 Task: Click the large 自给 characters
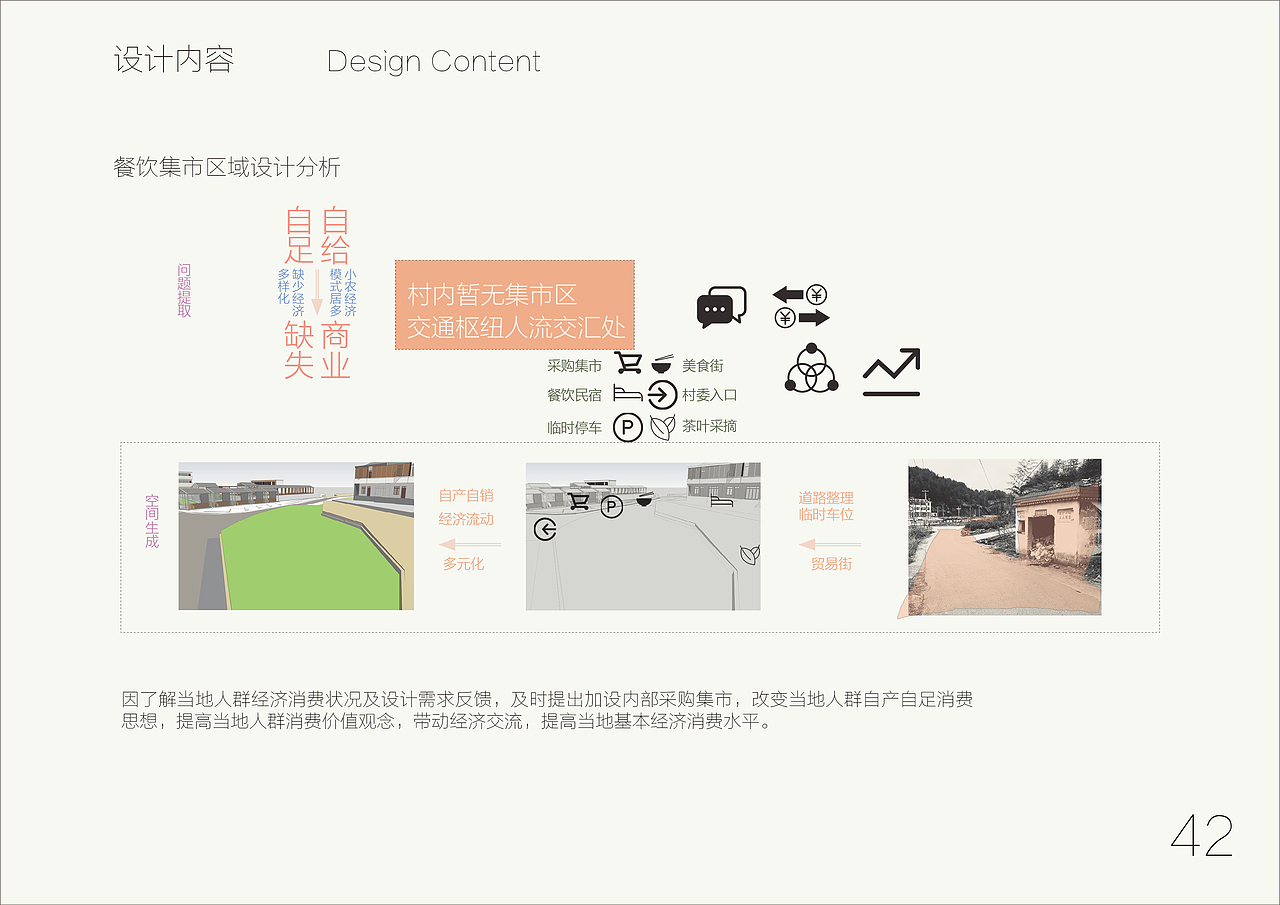335,236
